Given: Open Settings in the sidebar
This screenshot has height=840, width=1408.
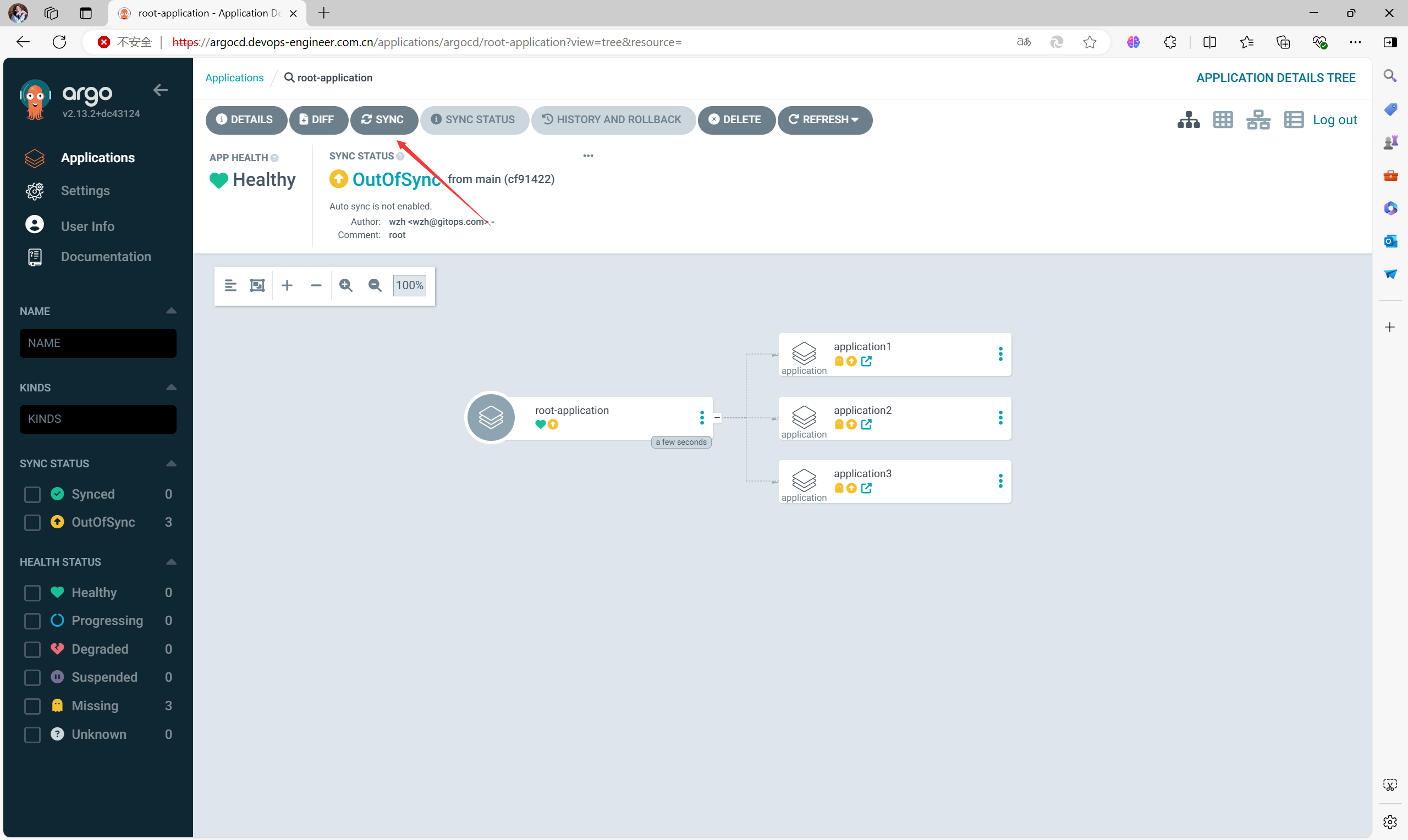Looking at the screenshot, I should coord(85,191).
